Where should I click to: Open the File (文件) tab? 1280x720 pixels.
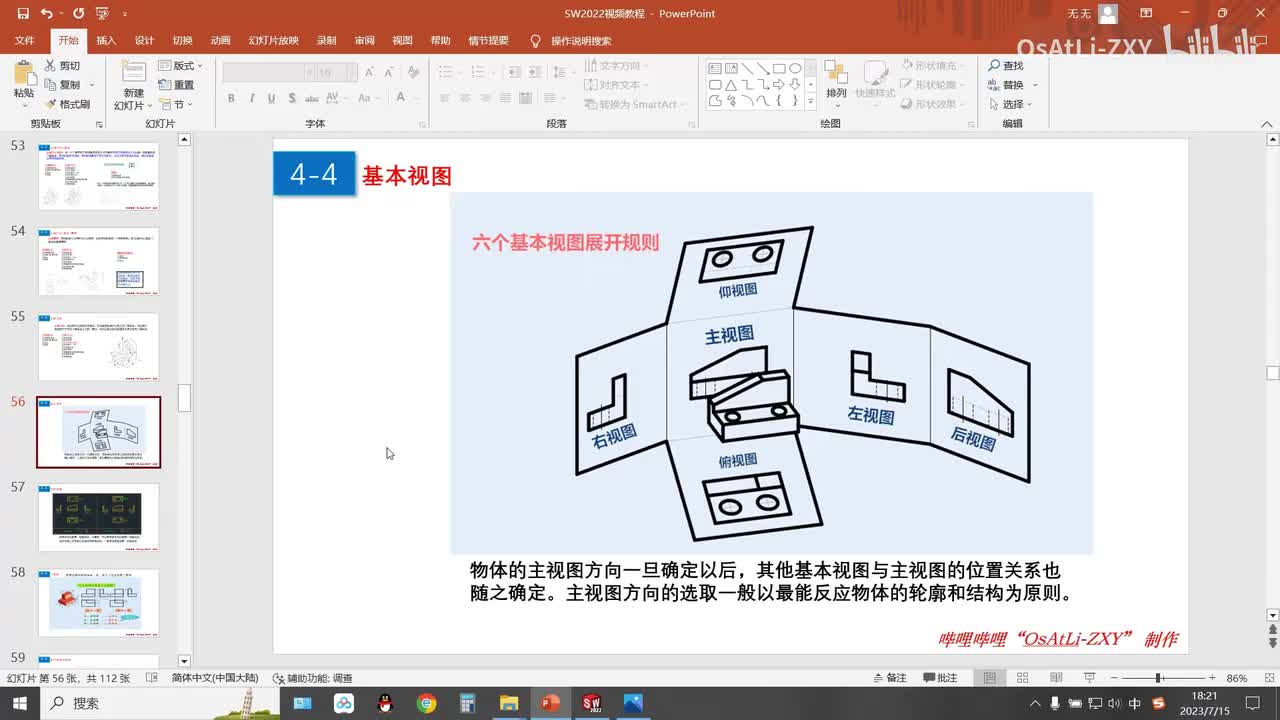tap(24, 41)
